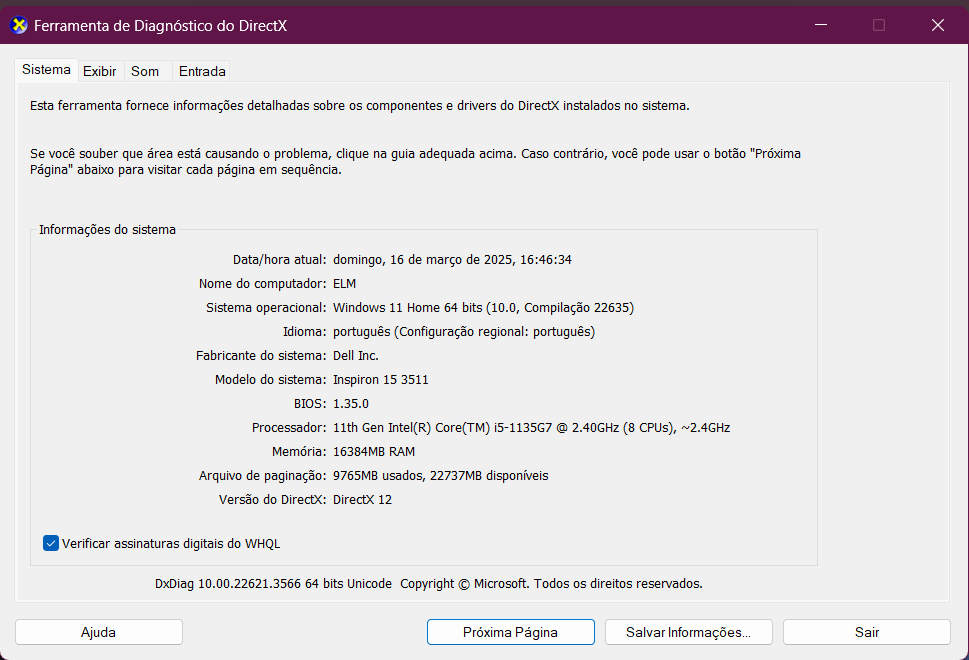The height and width of the screenshot is (660, 969).
Task: Click the date value 'domingo, 16 de março de 2025'
Action: 423,260
